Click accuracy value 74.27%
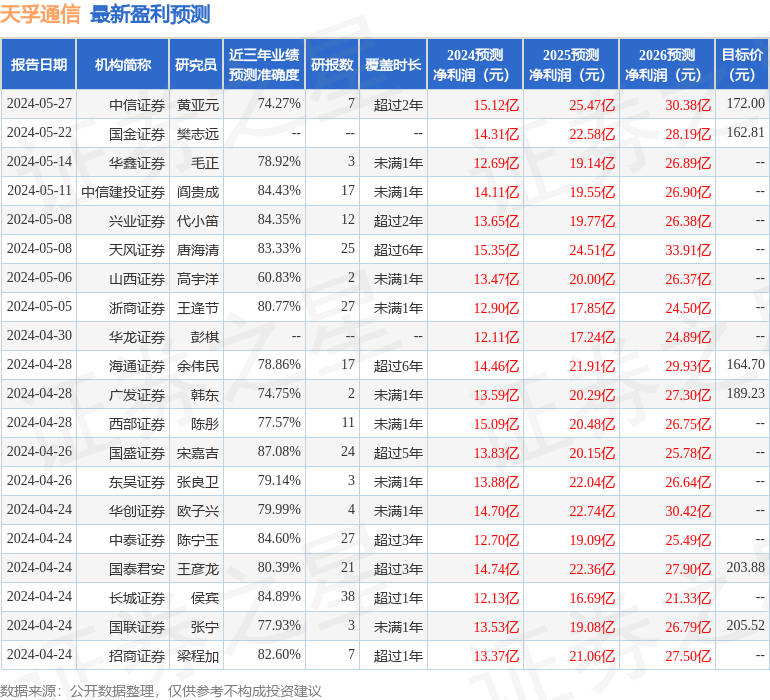 [279, 104]
